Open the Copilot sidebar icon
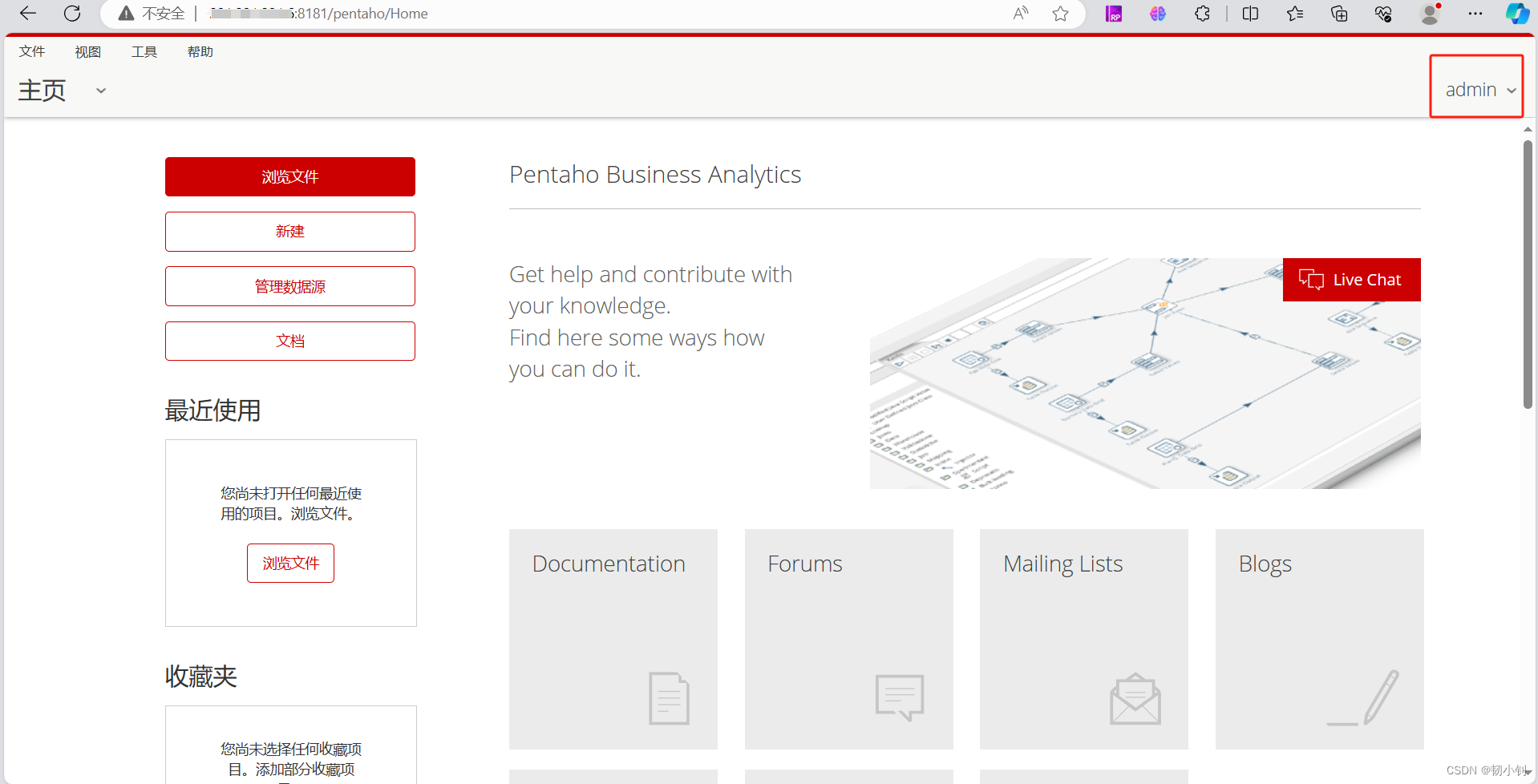 pos(1517,14)
